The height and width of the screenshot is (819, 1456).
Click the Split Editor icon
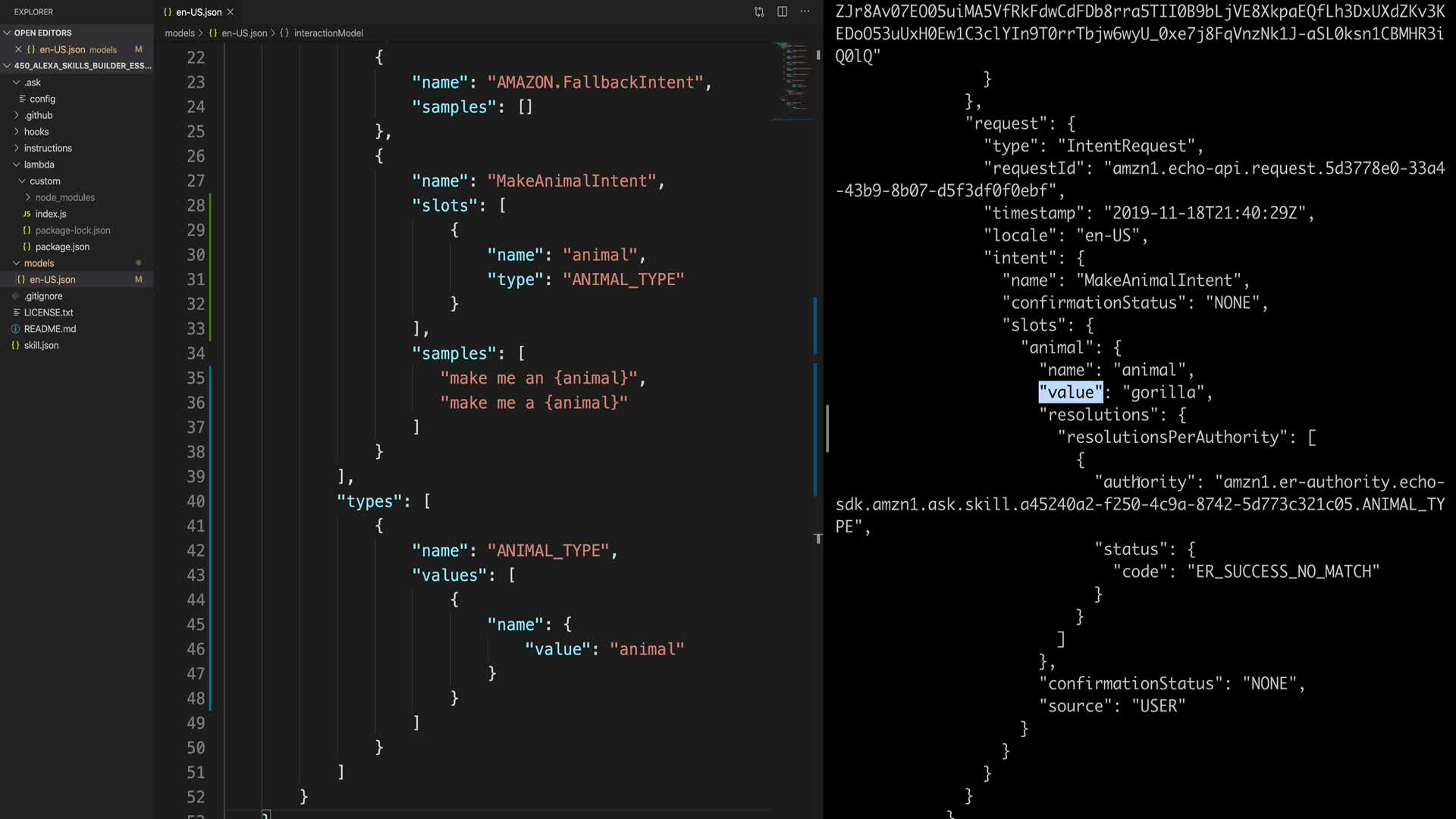click(782, 11)
